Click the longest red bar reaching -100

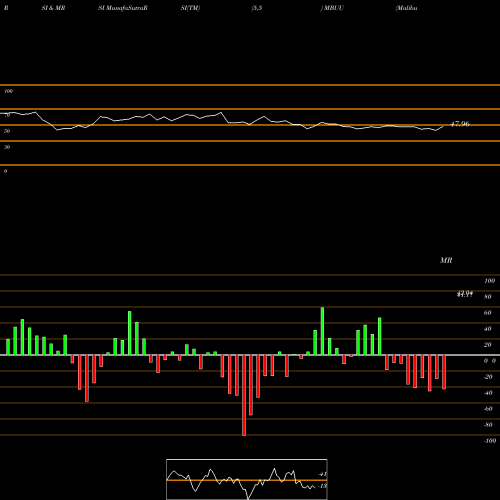pos(244,395)
